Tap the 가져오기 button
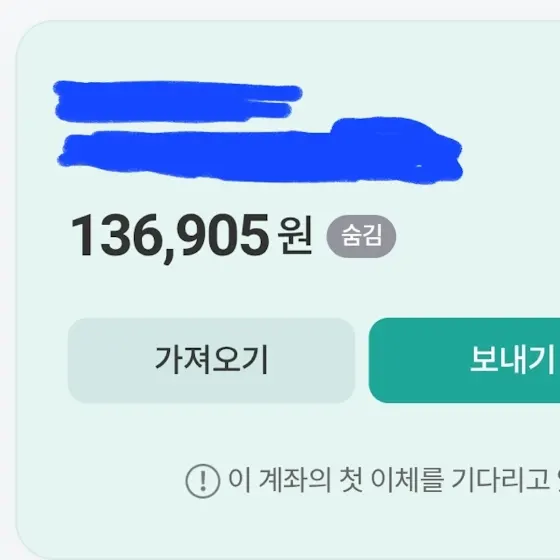 (211, 360)
